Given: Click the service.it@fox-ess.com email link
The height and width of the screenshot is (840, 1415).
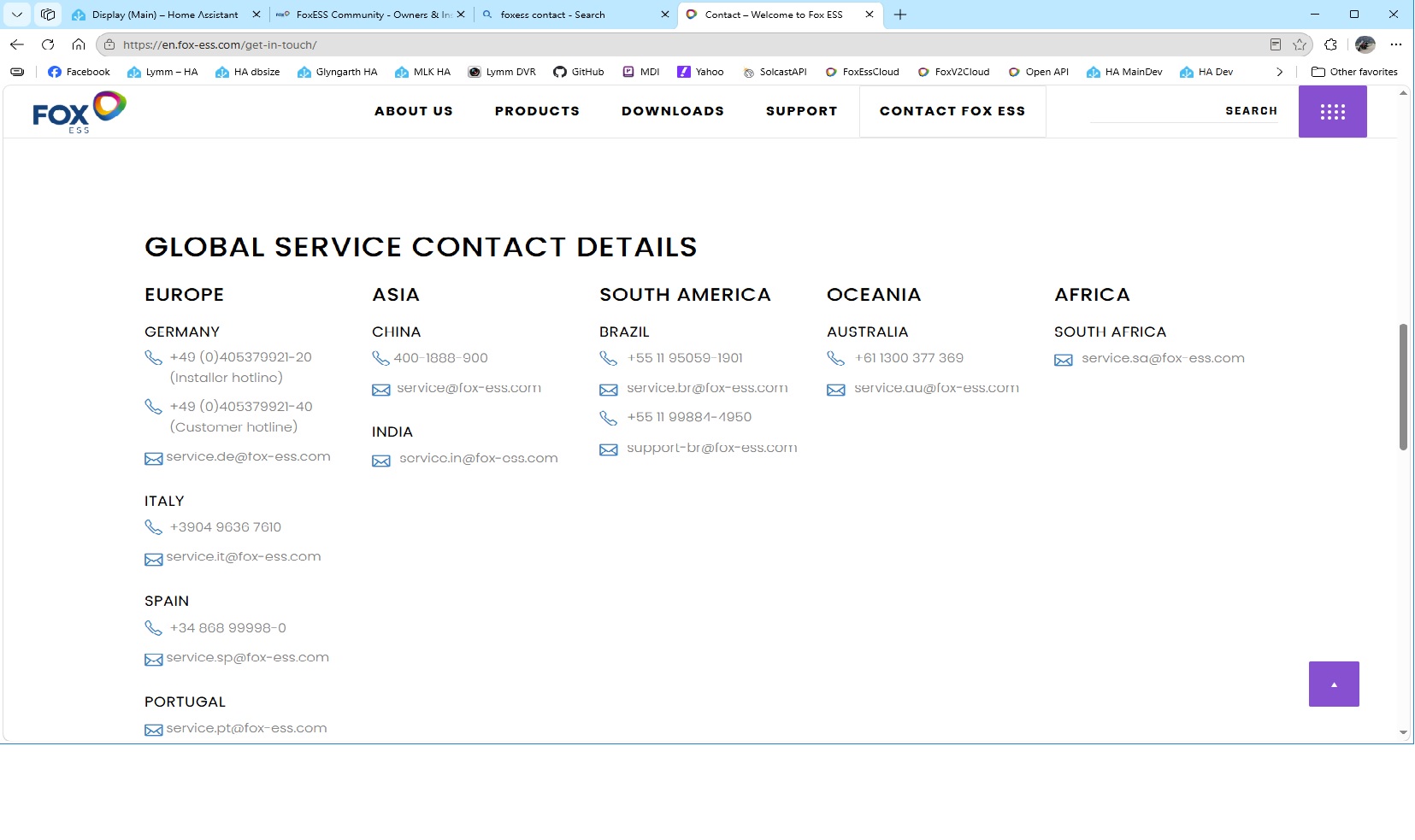Looking at the screenshot, I should pyautogui.click(x=244, y=557).
